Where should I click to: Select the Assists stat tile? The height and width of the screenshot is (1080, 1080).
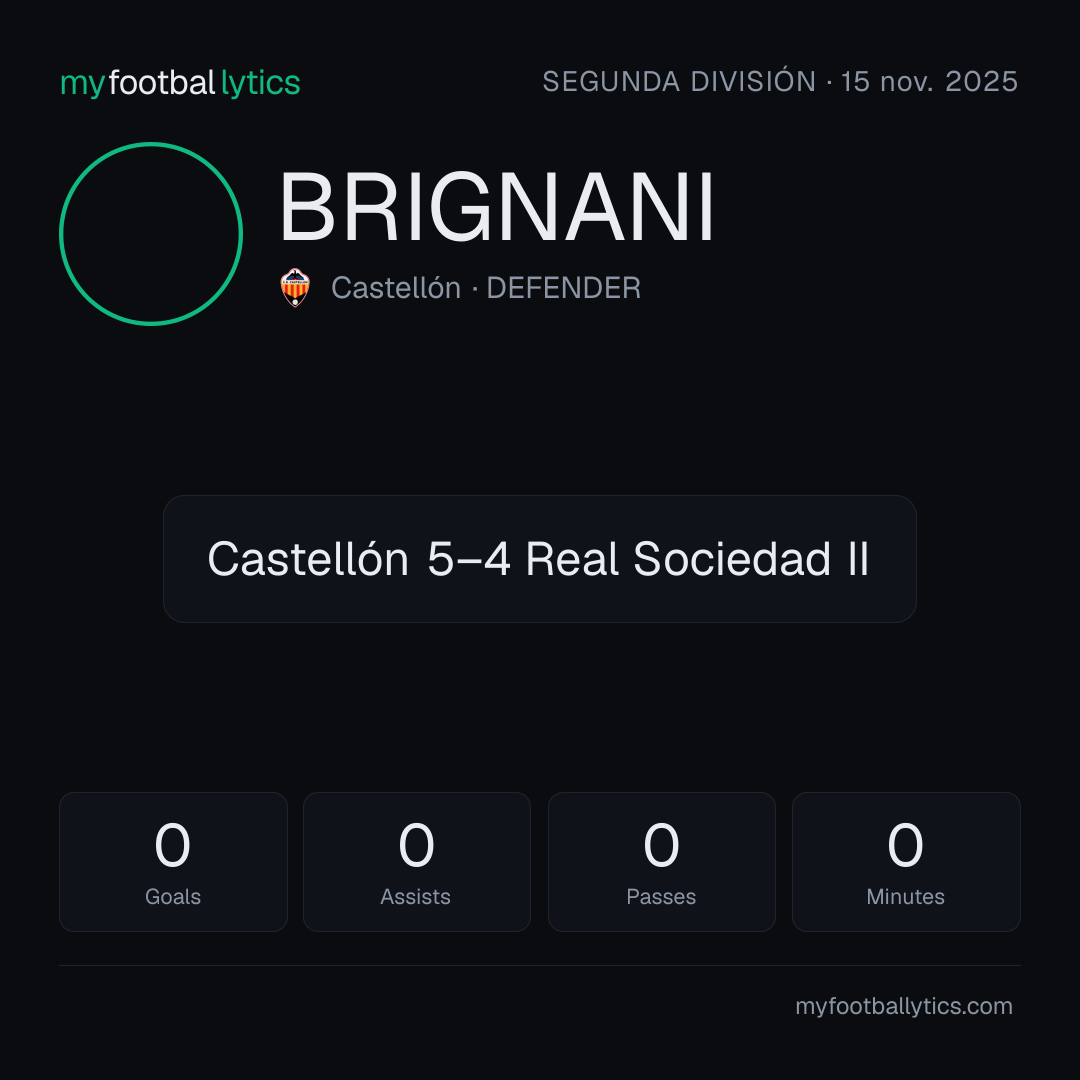click(417, 862)
